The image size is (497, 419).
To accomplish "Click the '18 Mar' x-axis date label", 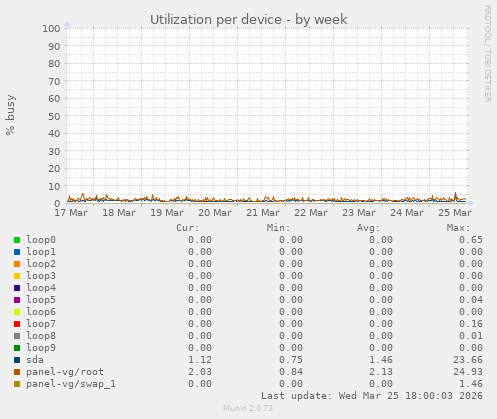I will coord(119,213).
